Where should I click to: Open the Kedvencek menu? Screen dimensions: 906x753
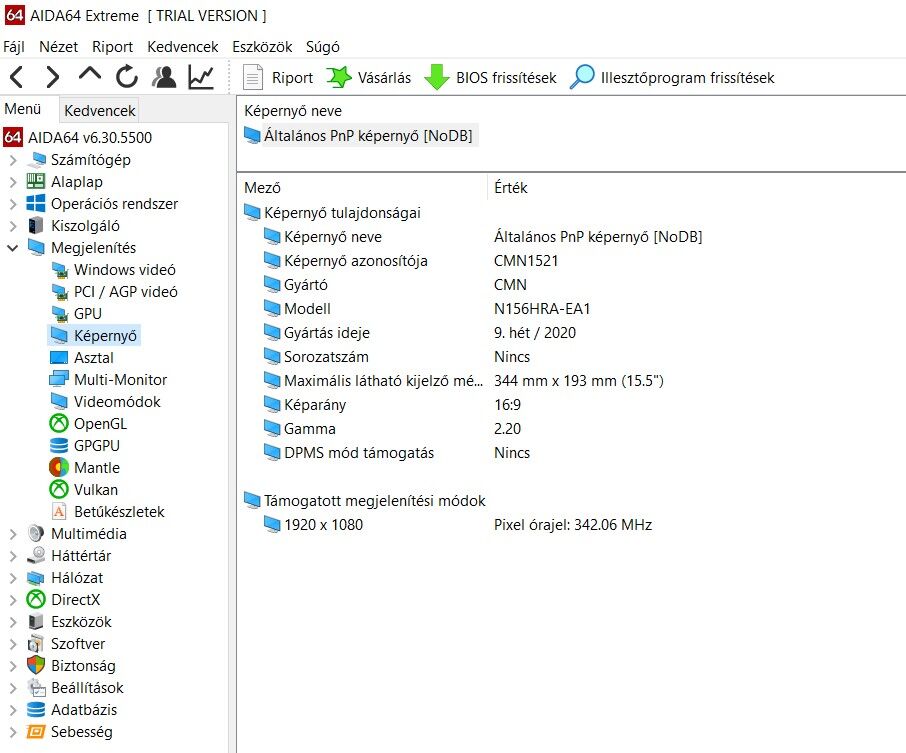(183, 47)
